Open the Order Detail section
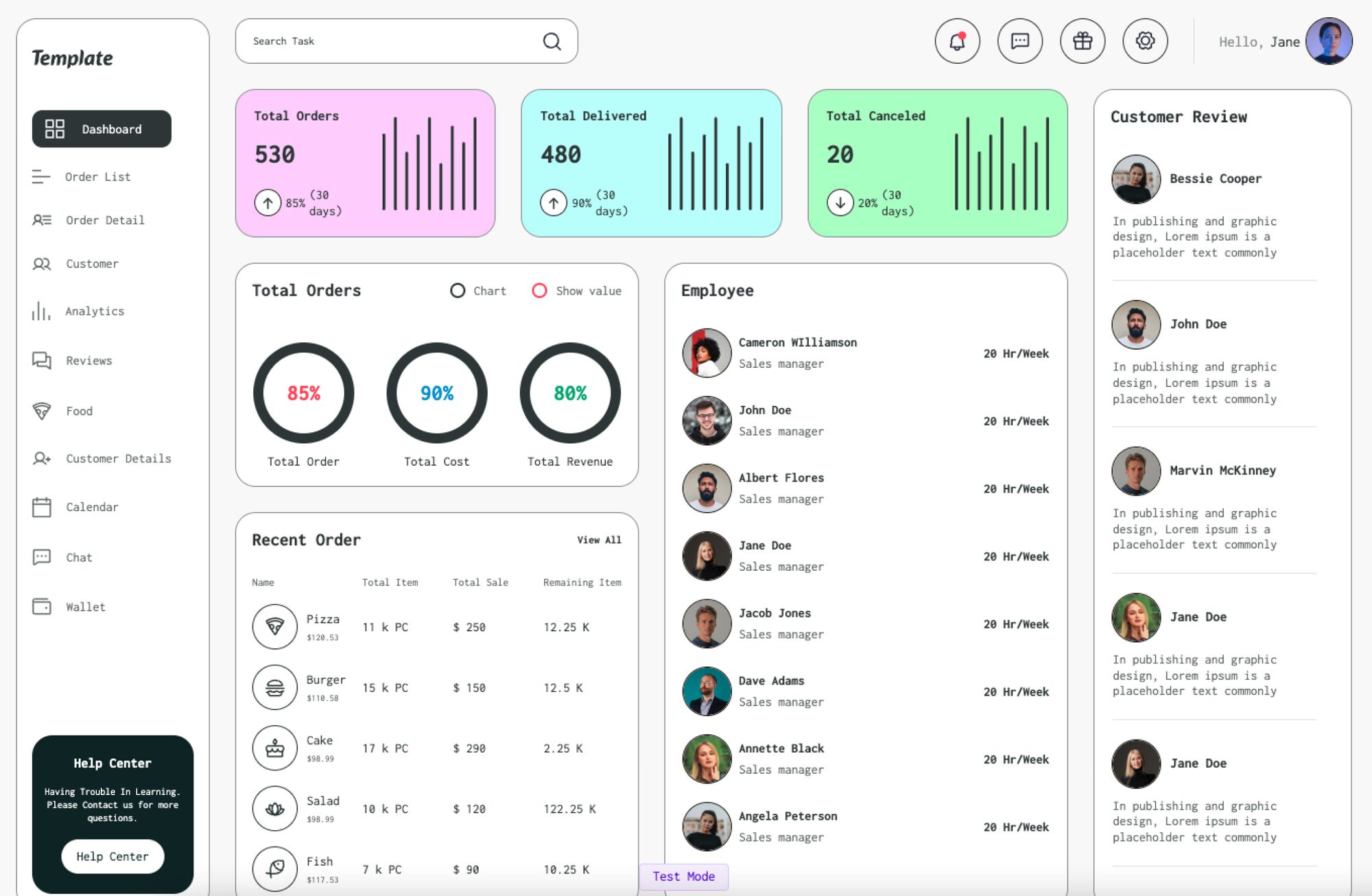The image size is (1372, 896). (104, 220)
